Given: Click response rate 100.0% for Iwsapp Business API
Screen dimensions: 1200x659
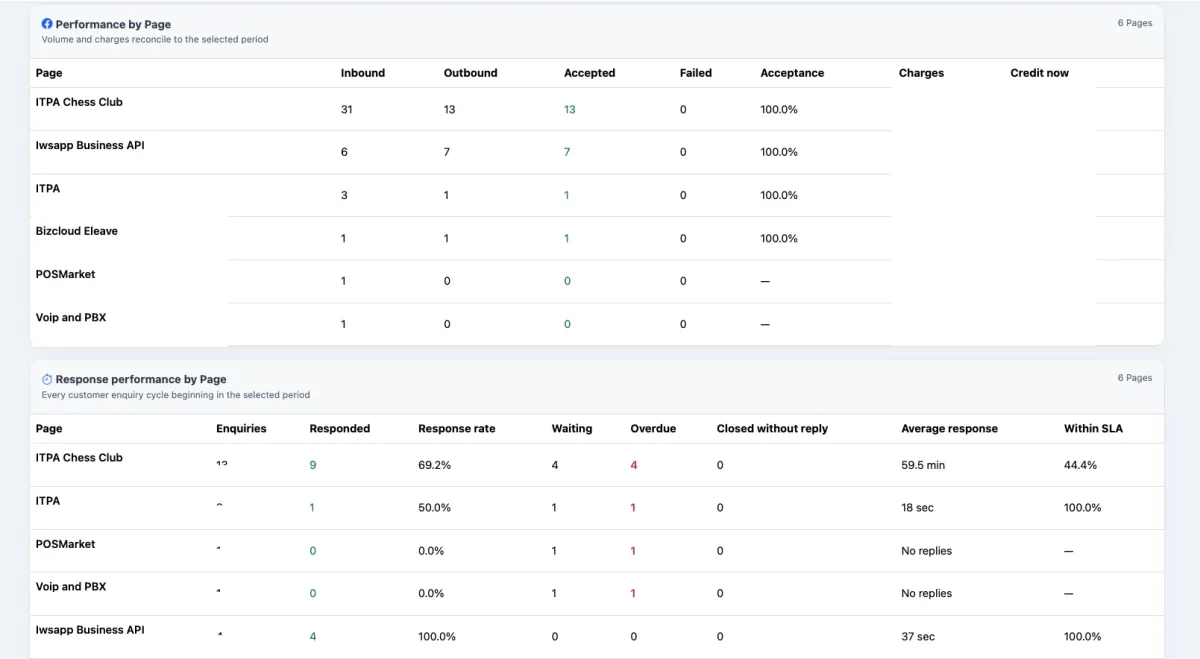Looking at the screenshot, I should 437,637.
